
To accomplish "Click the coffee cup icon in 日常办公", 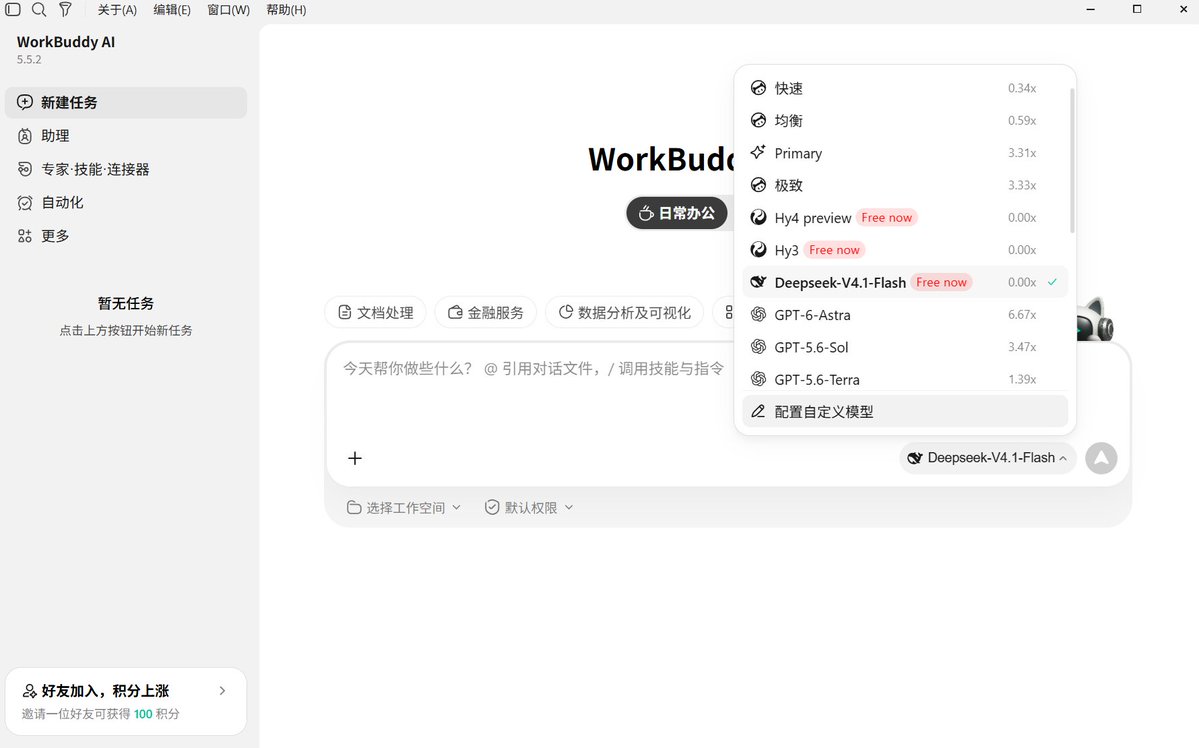I will (646, 213).
